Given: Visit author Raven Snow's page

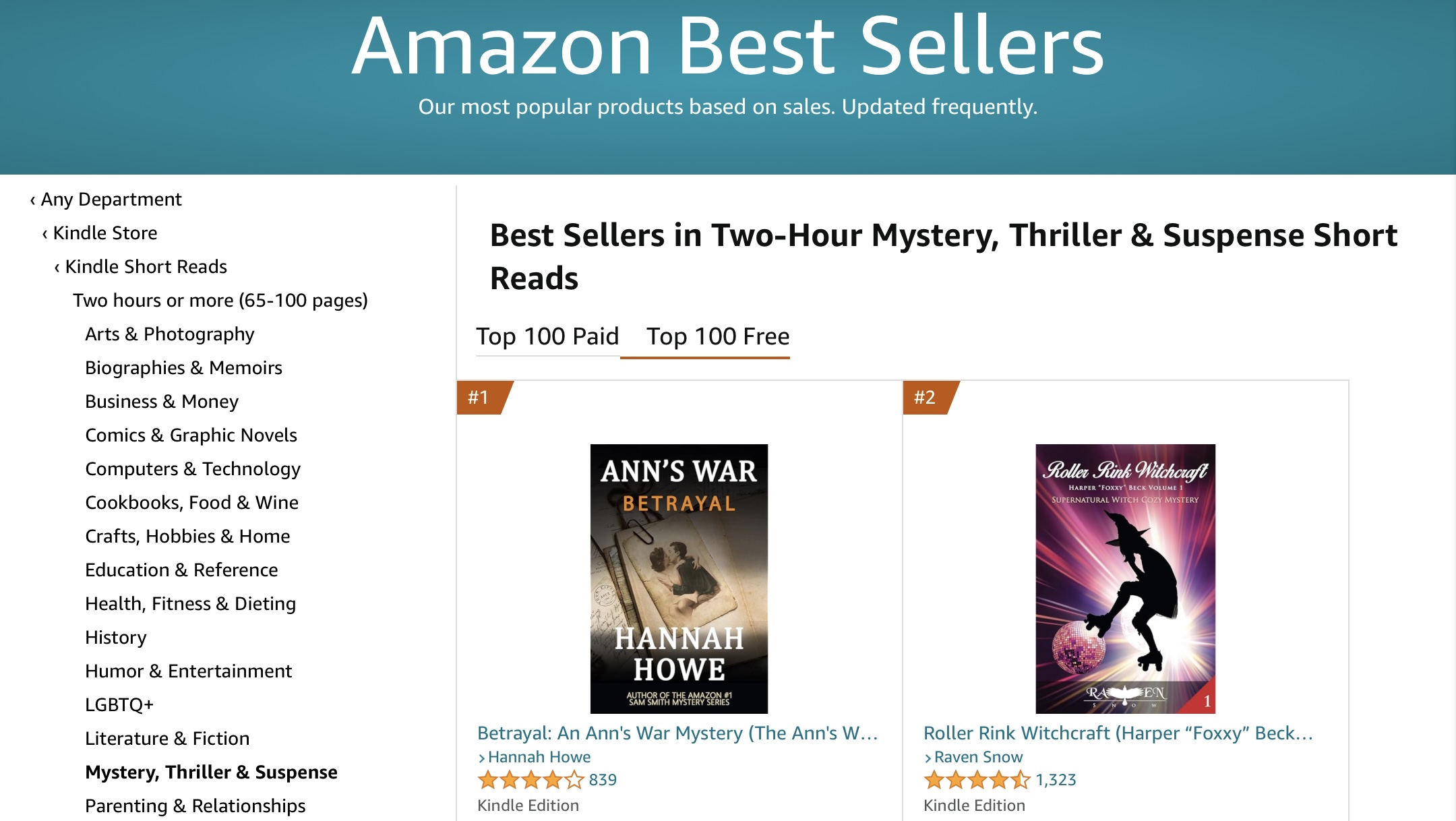Looking at the screenshot, I should coord(978,757).
